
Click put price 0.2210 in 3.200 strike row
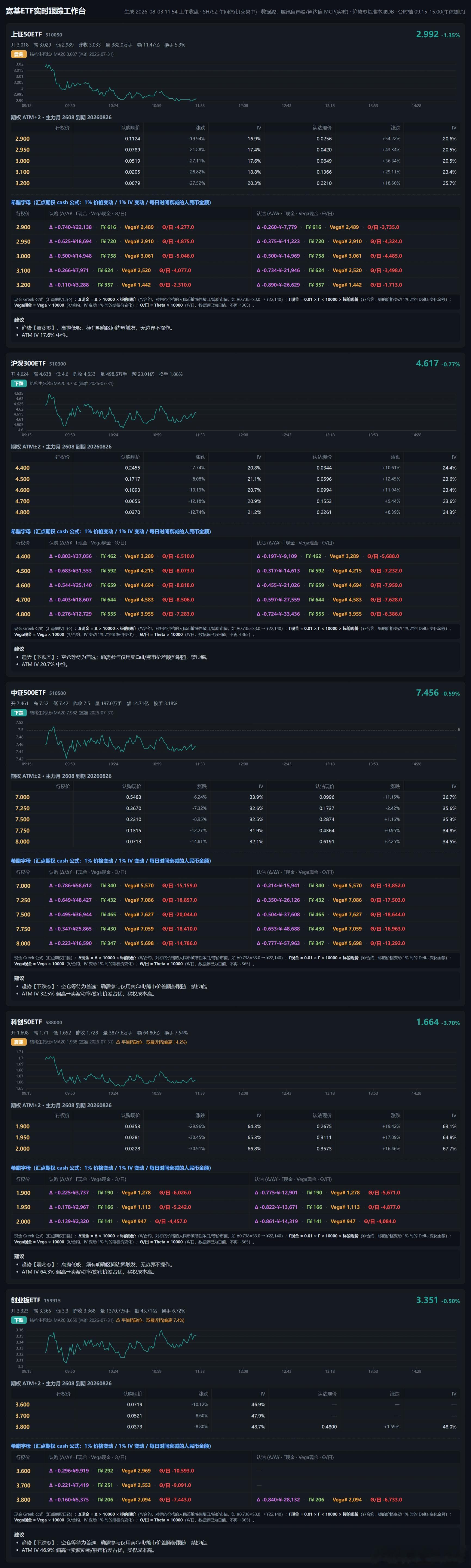324,183
